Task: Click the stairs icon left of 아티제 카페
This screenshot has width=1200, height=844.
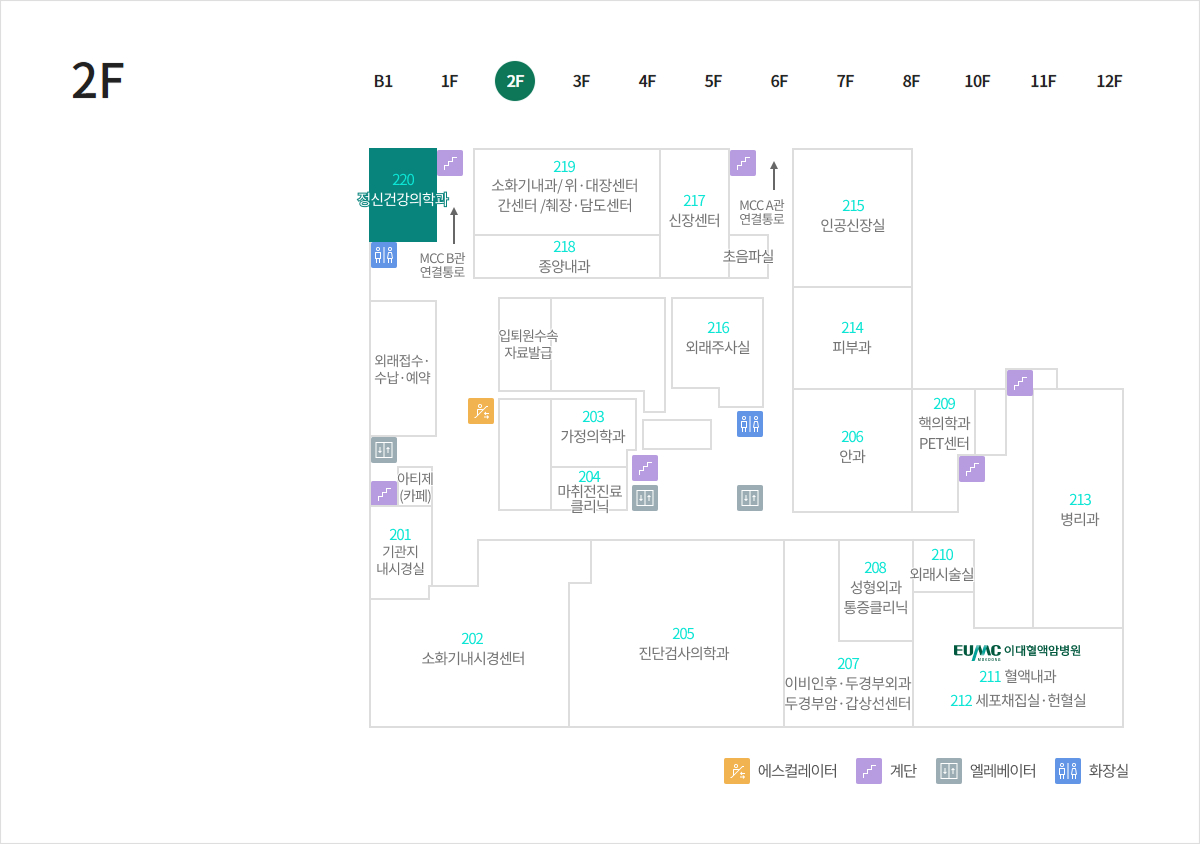Action: pos(384,493)
